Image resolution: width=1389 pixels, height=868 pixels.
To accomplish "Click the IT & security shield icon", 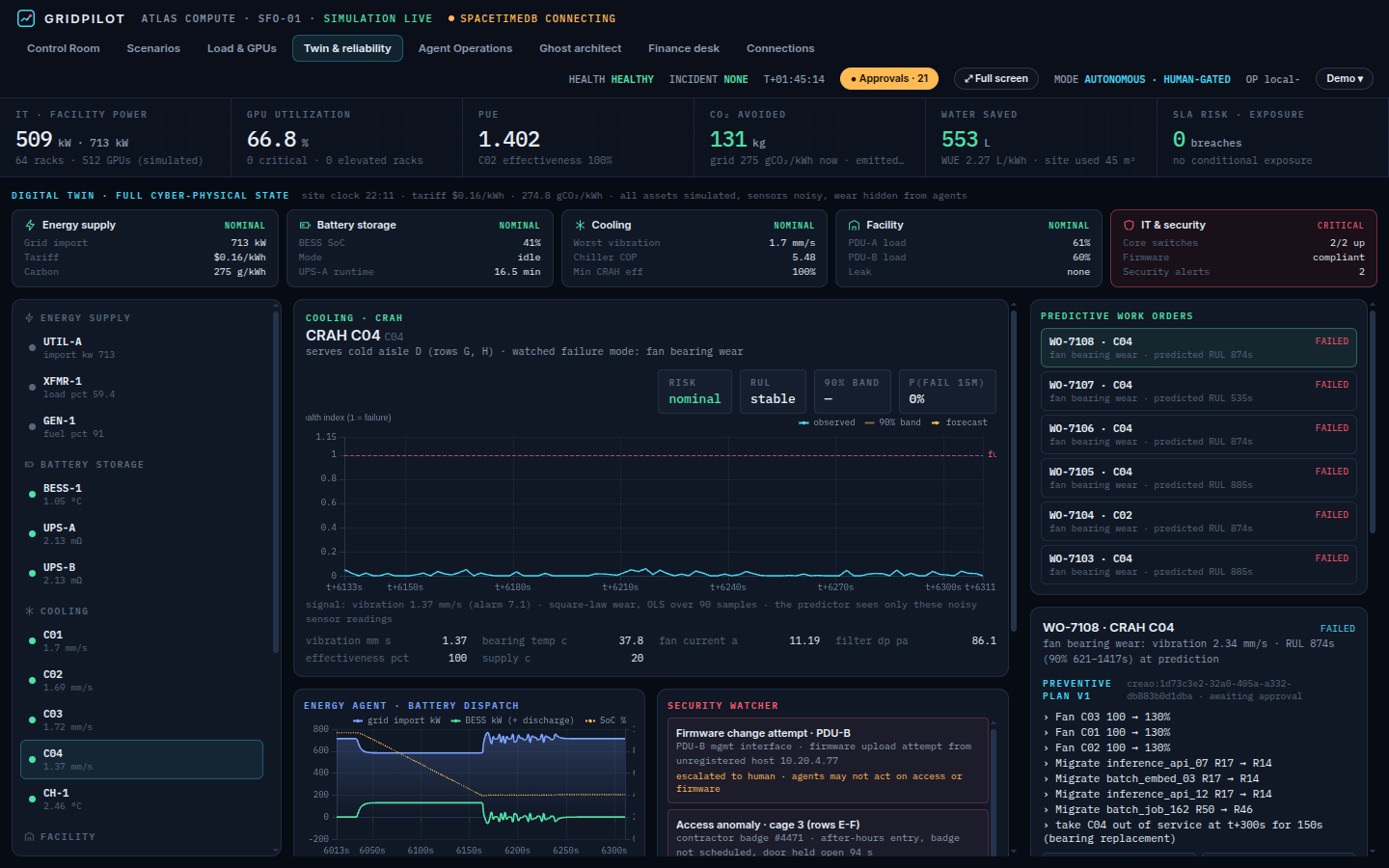I will pyautogui.click(x=1129, y=225).
